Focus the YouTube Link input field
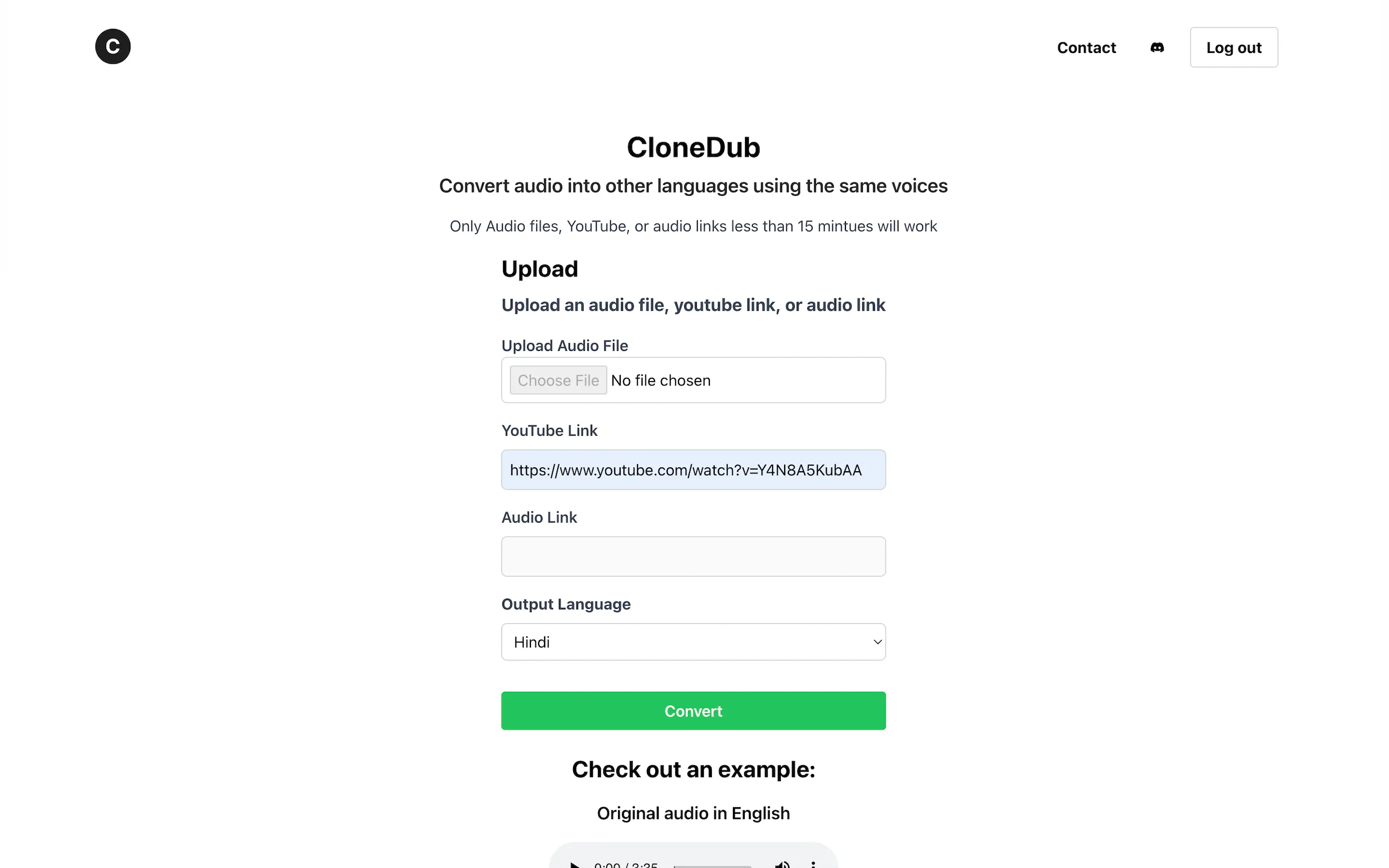 [x=693, y=470]
